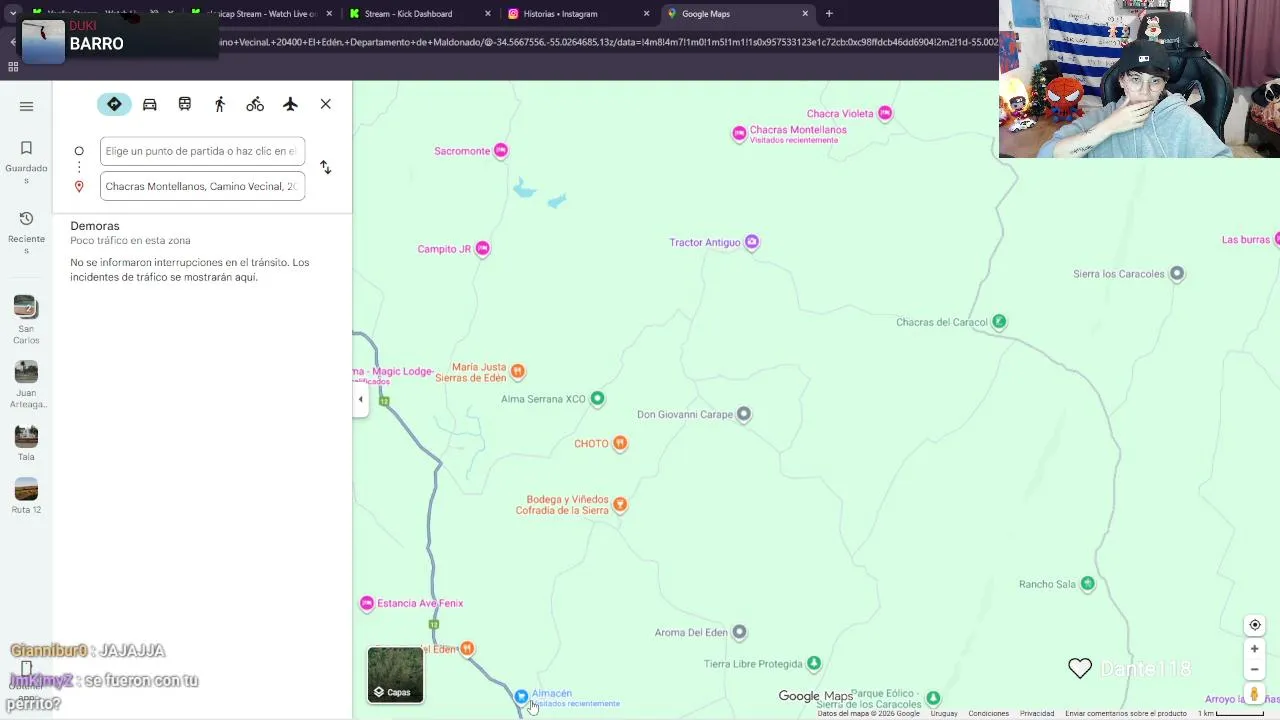Click the Demoras heading
Image resolution: width=1280 pixels, height=720 pixels.
point(95,226)
